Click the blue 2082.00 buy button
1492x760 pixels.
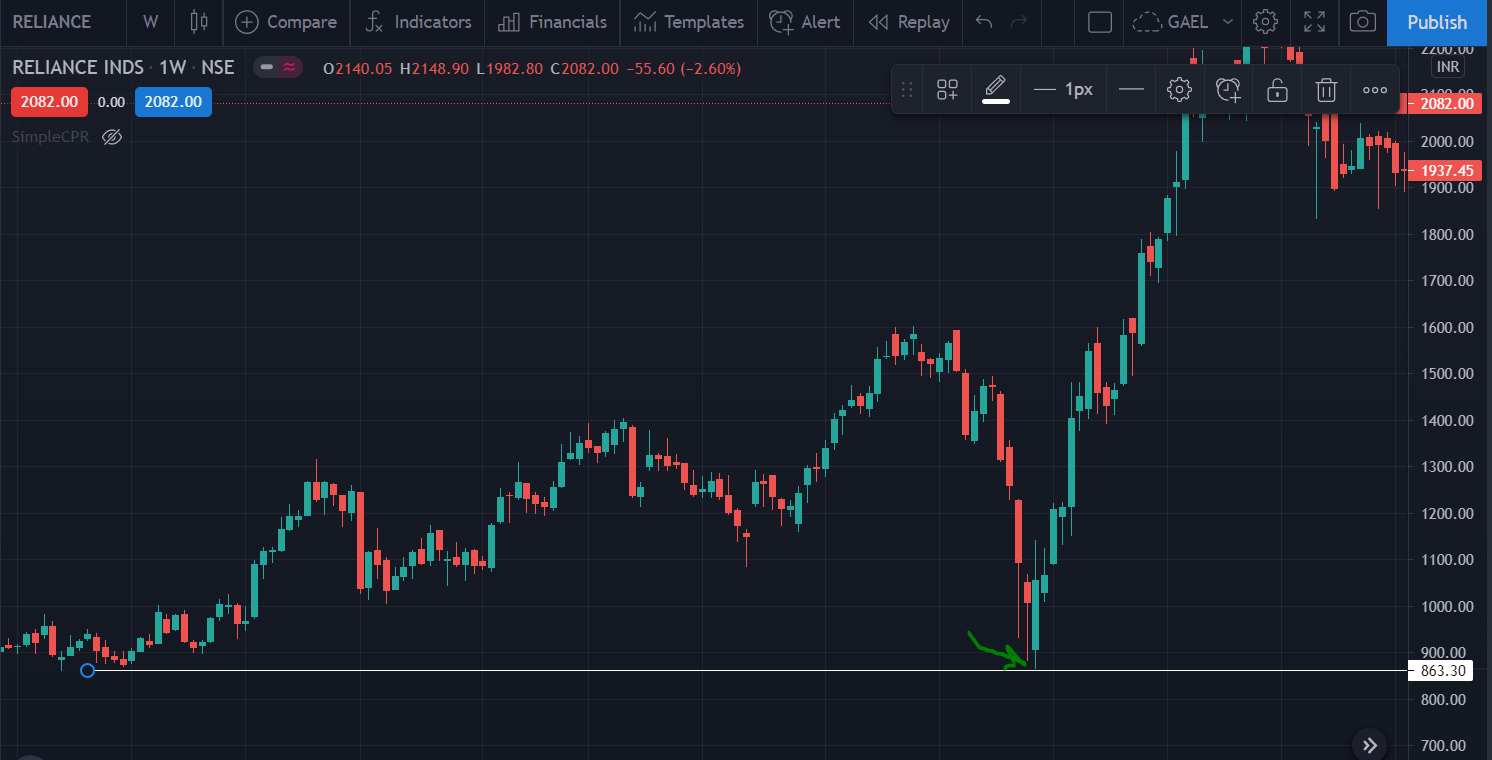pos(173,101)
